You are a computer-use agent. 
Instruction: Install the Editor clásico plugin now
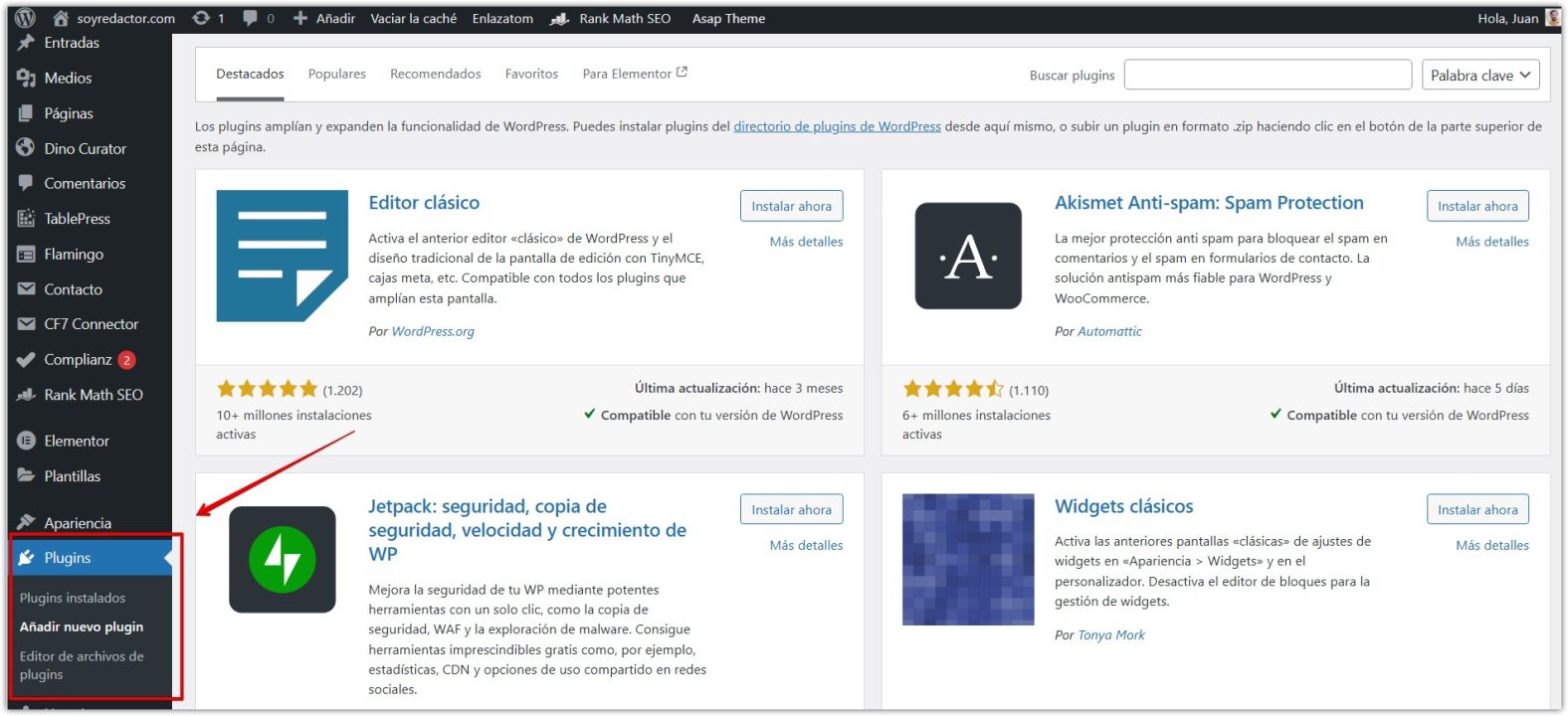[792, 206]
